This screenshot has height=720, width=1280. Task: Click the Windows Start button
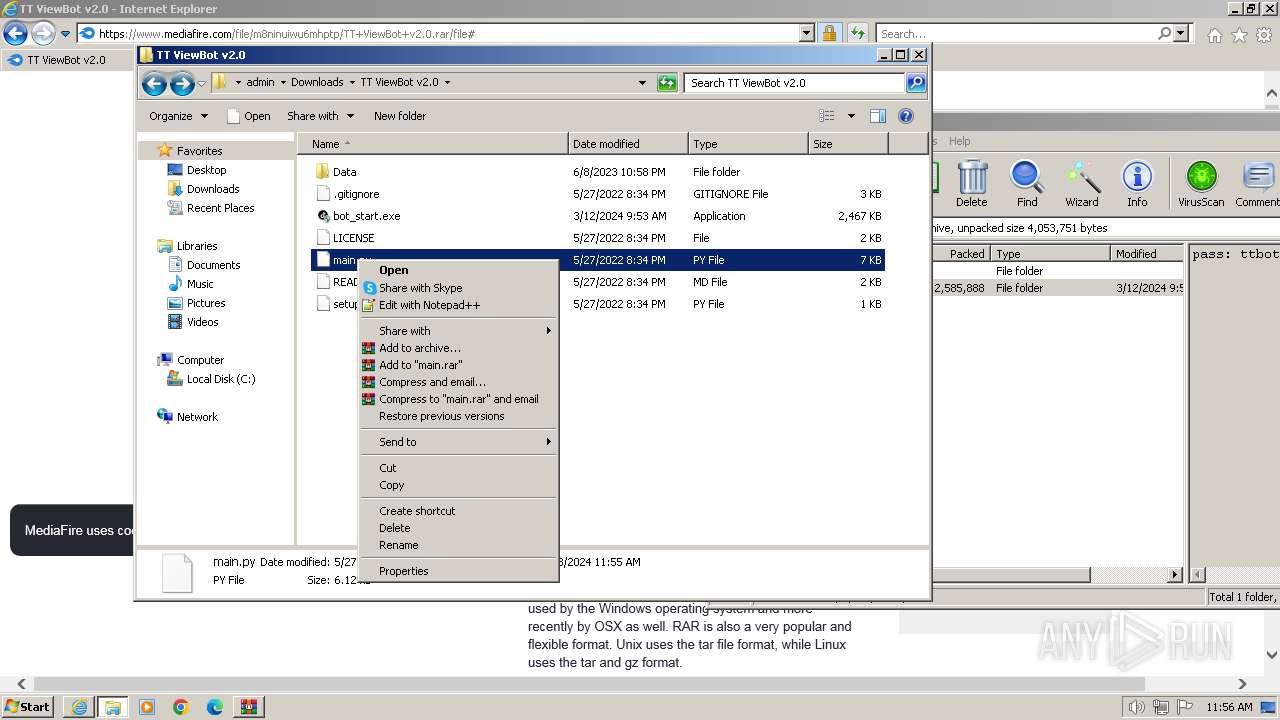(28, 707)
